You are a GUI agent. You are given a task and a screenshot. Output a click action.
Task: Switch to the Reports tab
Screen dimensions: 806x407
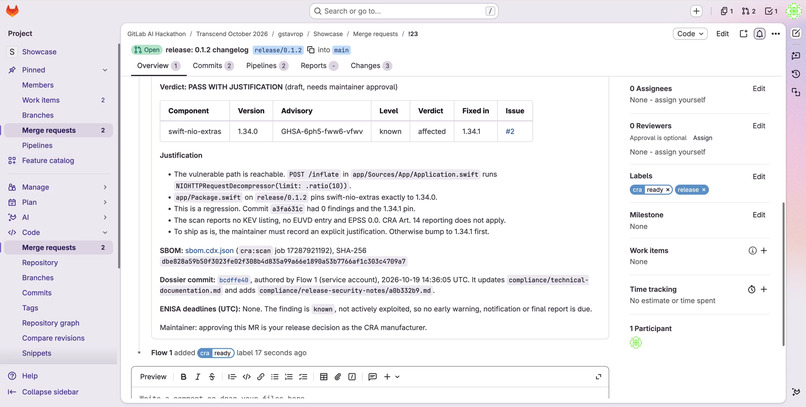pos(319,66)
